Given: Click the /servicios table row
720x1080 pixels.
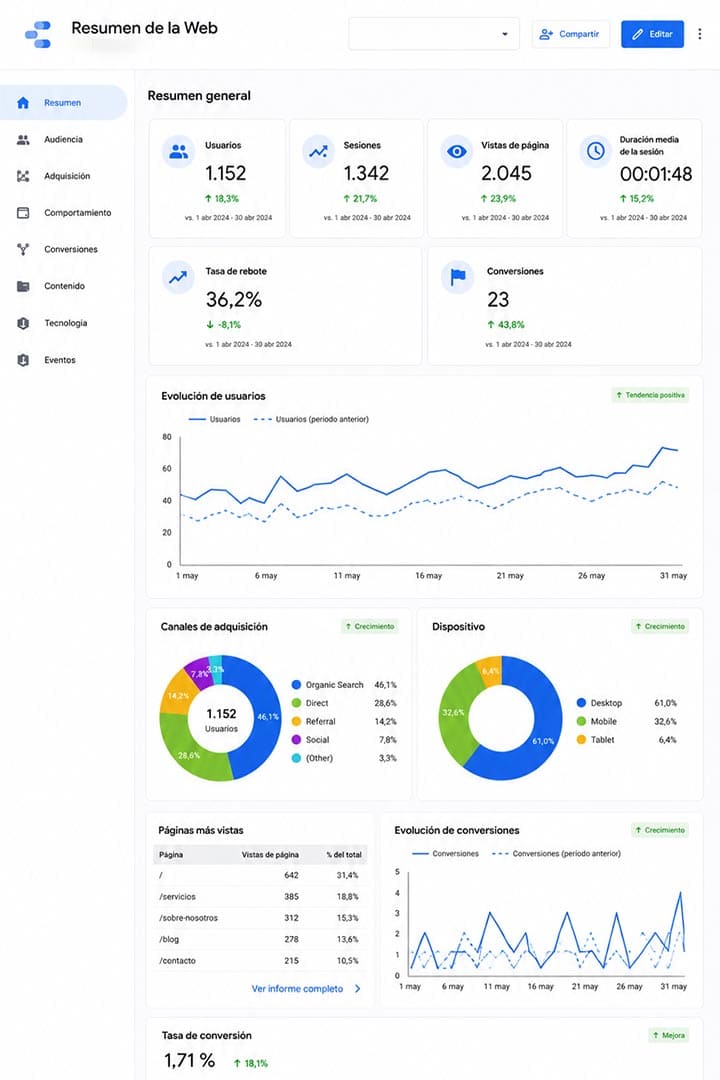Looking at the screenshot, I should coord(260,897).
